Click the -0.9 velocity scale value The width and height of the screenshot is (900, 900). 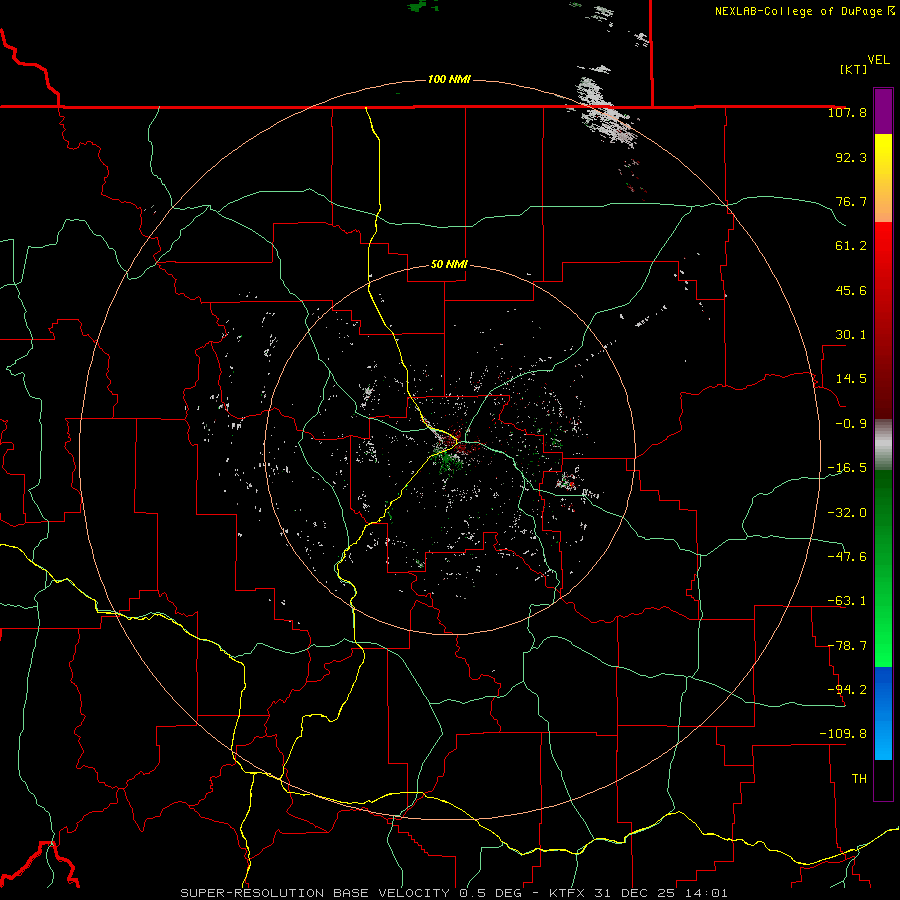(x=851, y=424)
